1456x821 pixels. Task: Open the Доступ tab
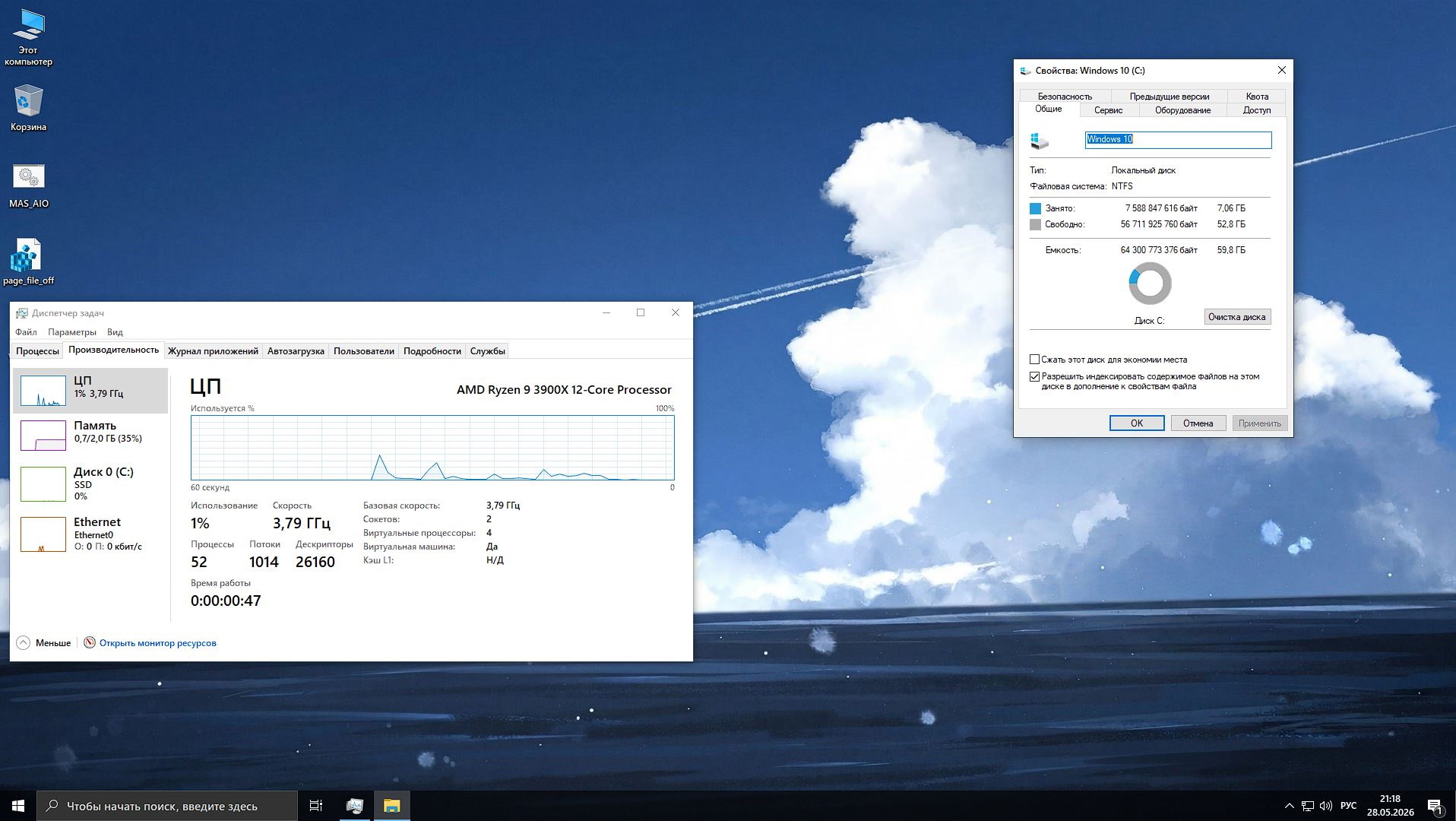point(1257,110)
